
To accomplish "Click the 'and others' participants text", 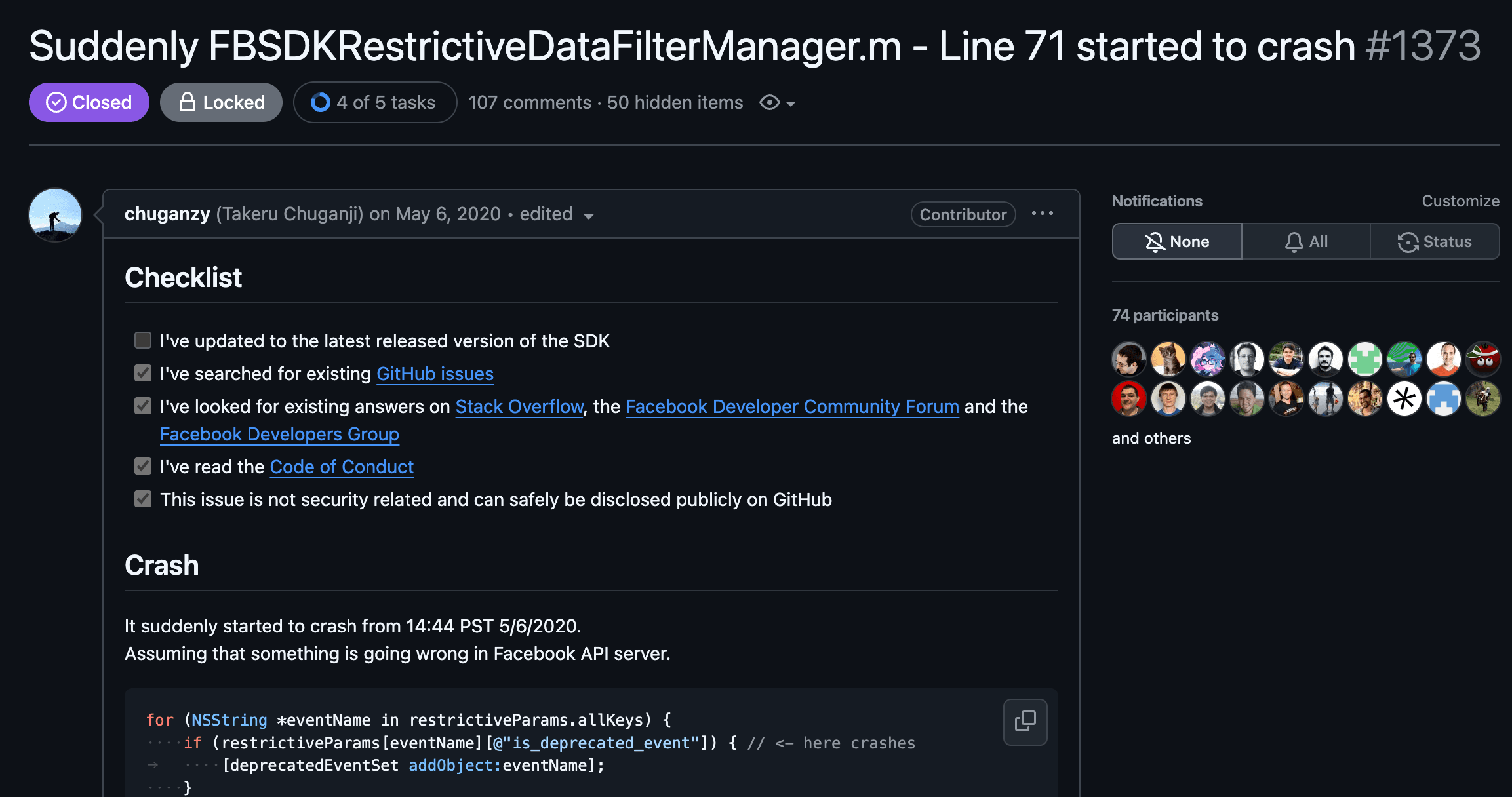I will tap(1151, 438).
